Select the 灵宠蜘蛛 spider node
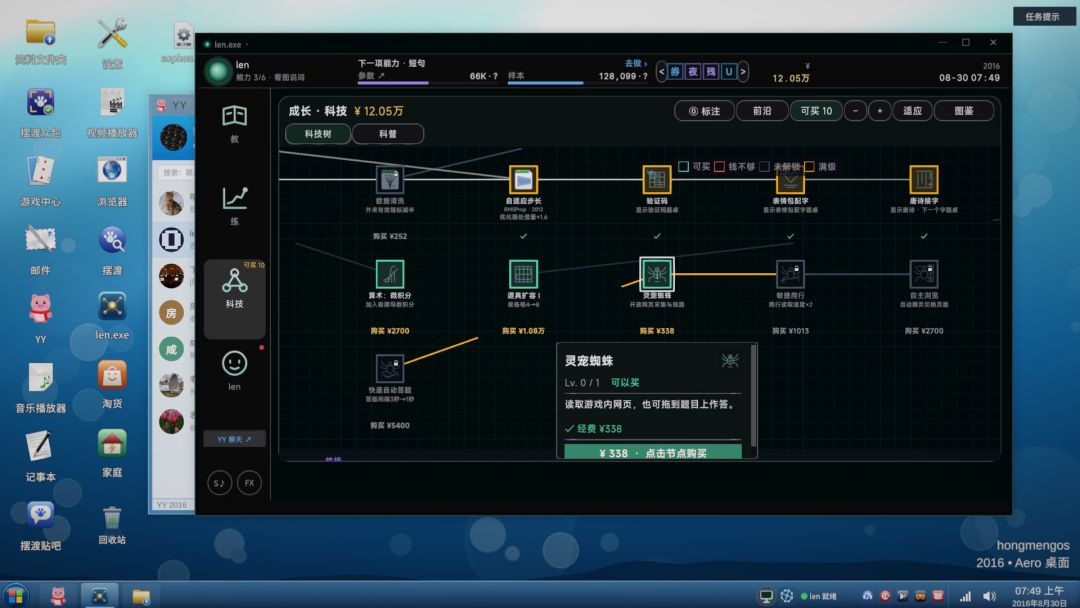 pos(656,274)
